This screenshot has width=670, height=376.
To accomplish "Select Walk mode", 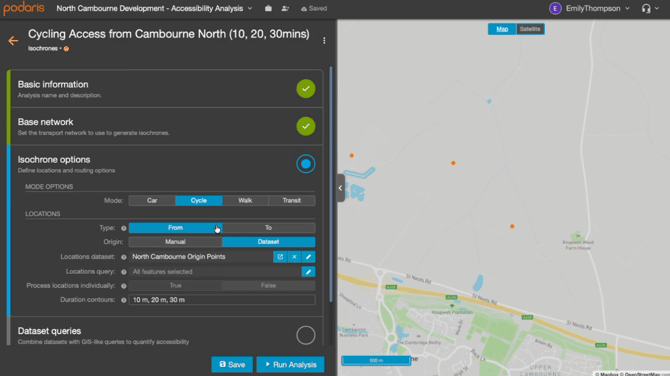I will point(245,200).
